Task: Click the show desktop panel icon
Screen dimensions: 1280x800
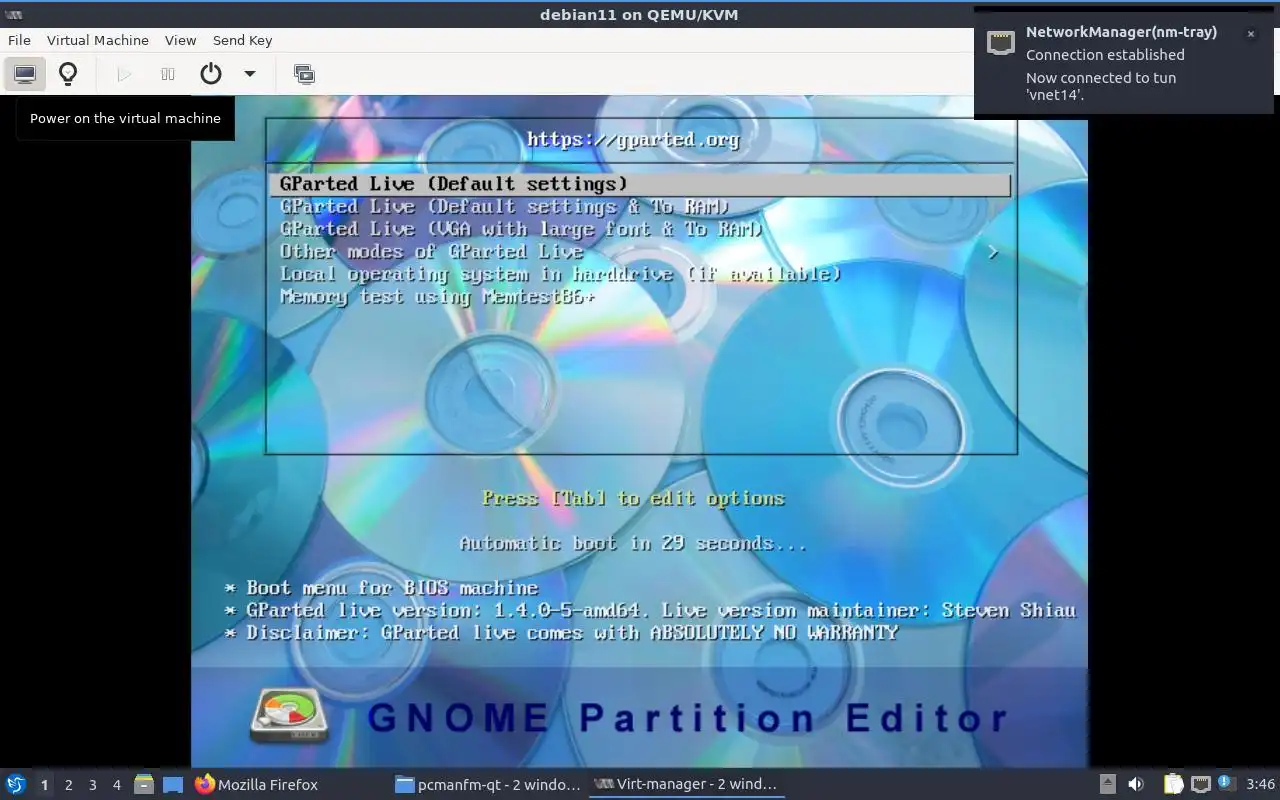Action: (173, 785)
